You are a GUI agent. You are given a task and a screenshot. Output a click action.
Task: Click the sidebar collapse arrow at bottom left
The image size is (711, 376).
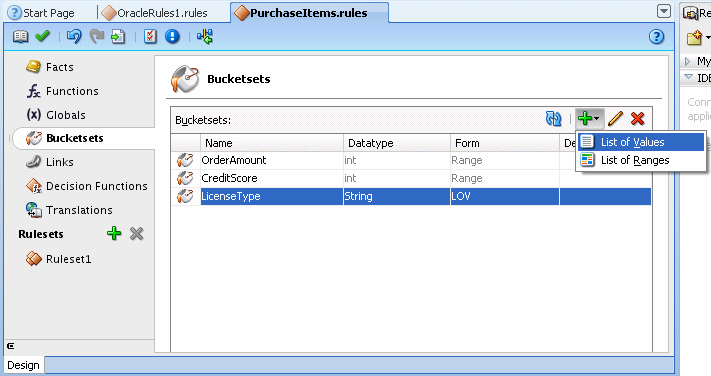pyautogui.click(x=10, y=346)
